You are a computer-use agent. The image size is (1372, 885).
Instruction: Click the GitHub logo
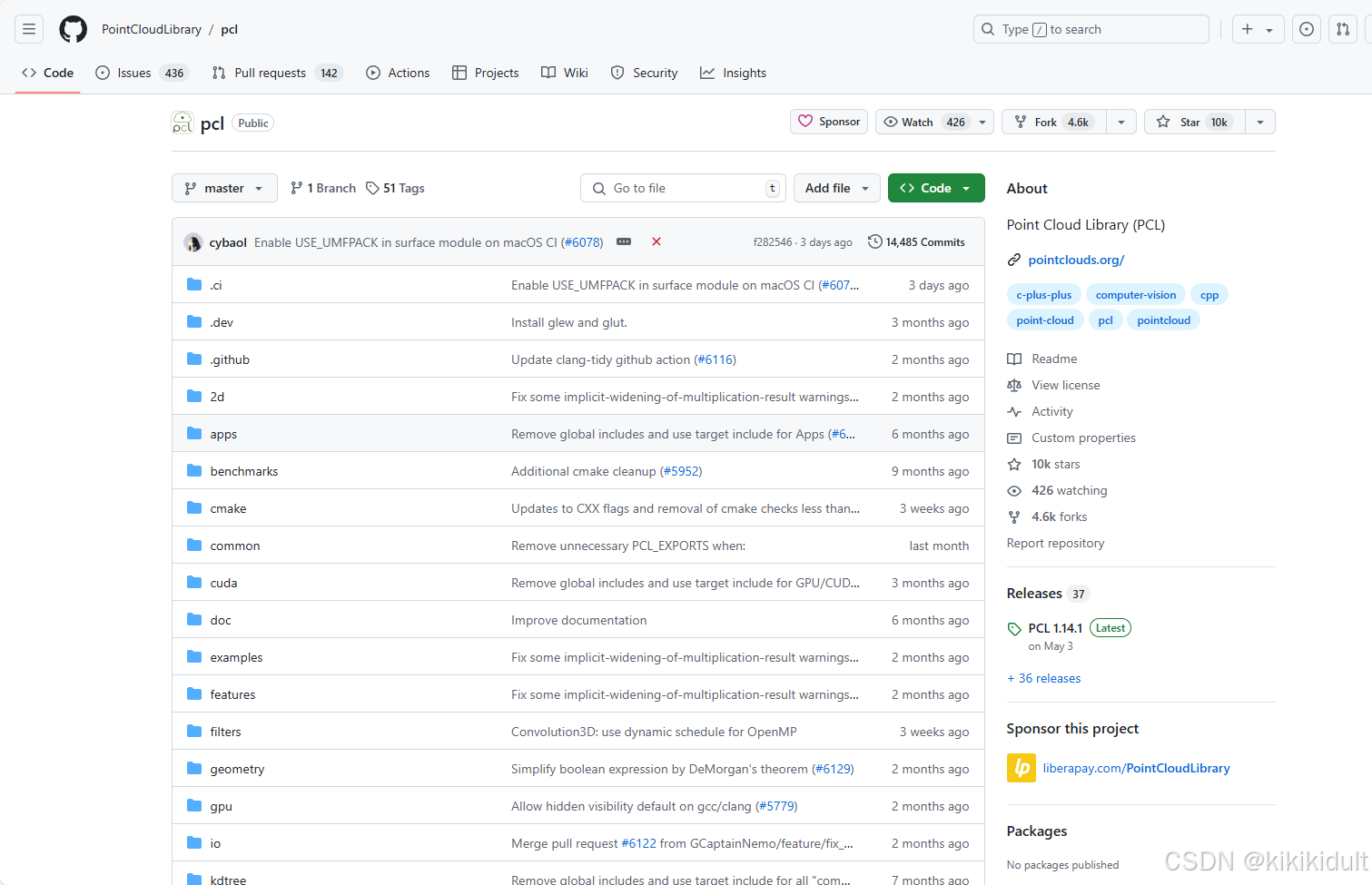(x=74, y=29)
